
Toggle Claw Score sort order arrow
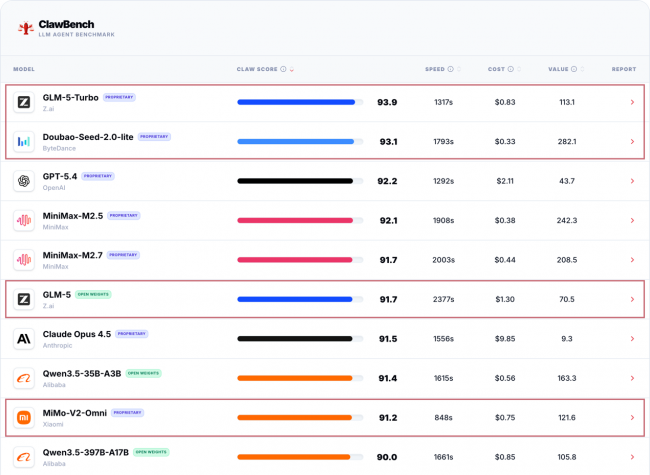coord(292,70)
